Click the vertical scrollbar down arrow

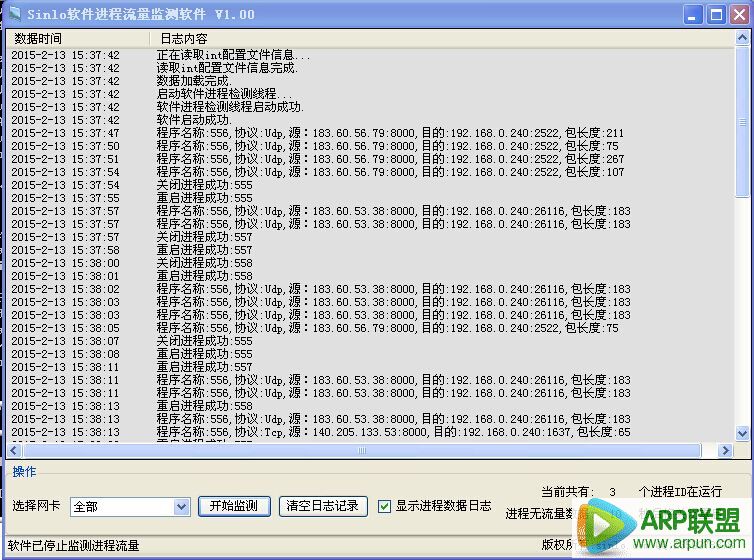742,434
